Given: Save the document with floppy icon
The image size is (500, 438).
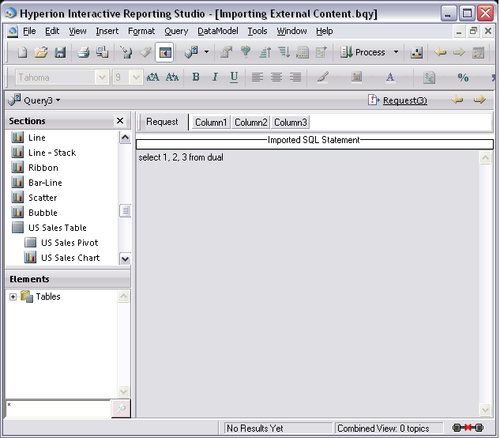Looking at the screenshot, I should click(60, 52).
